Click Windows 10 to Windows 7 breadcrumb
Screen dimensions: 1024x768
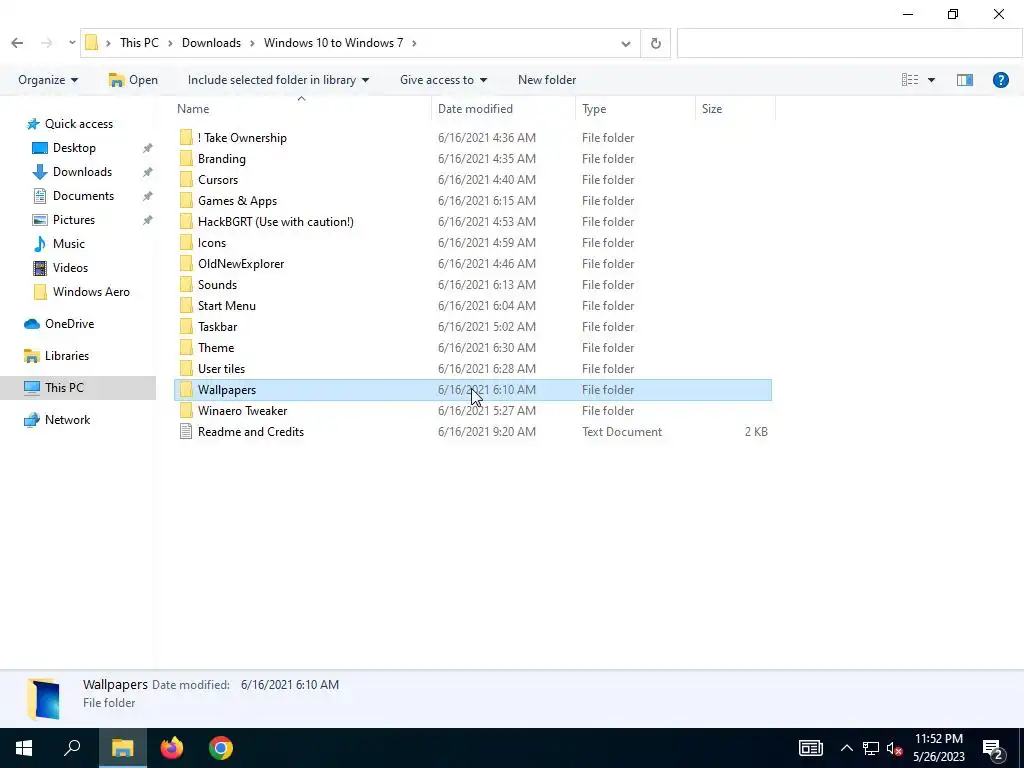[333, 43]
